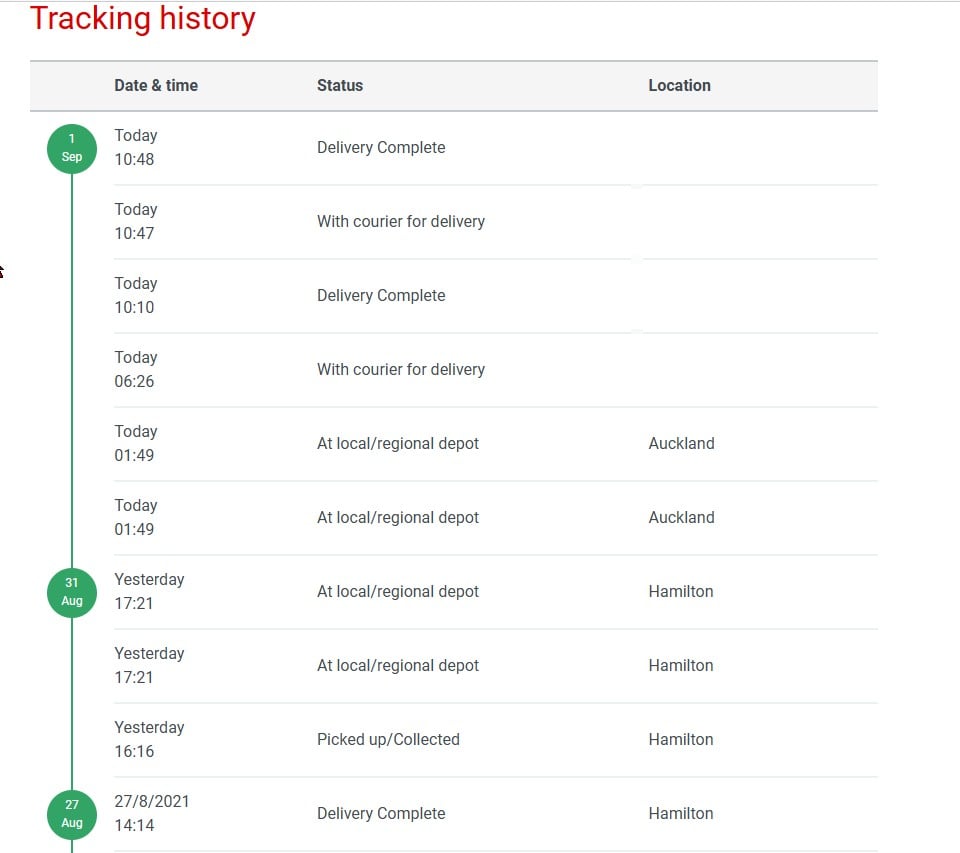Select "With courier for delivery" at 10:47
The height and width of the screenshot is (853, 960).
[x=401, y=222]
